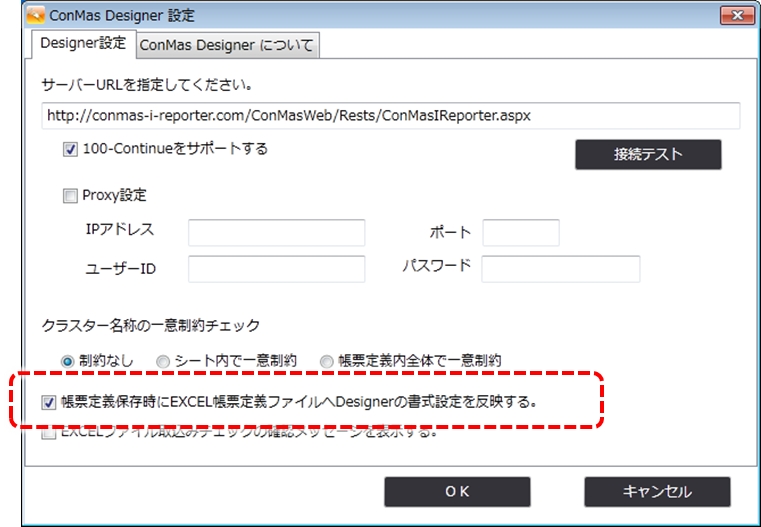Enable the Proxy設定 checkbox
The image size is (761, 527).
[70, 196]
